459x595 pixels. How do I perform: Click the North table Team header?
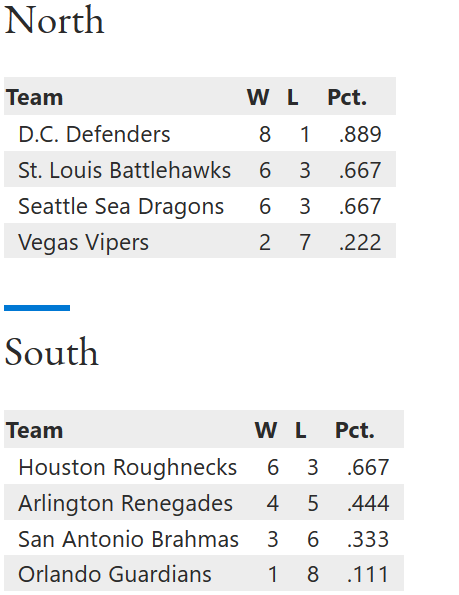click(x=35, y=98)
